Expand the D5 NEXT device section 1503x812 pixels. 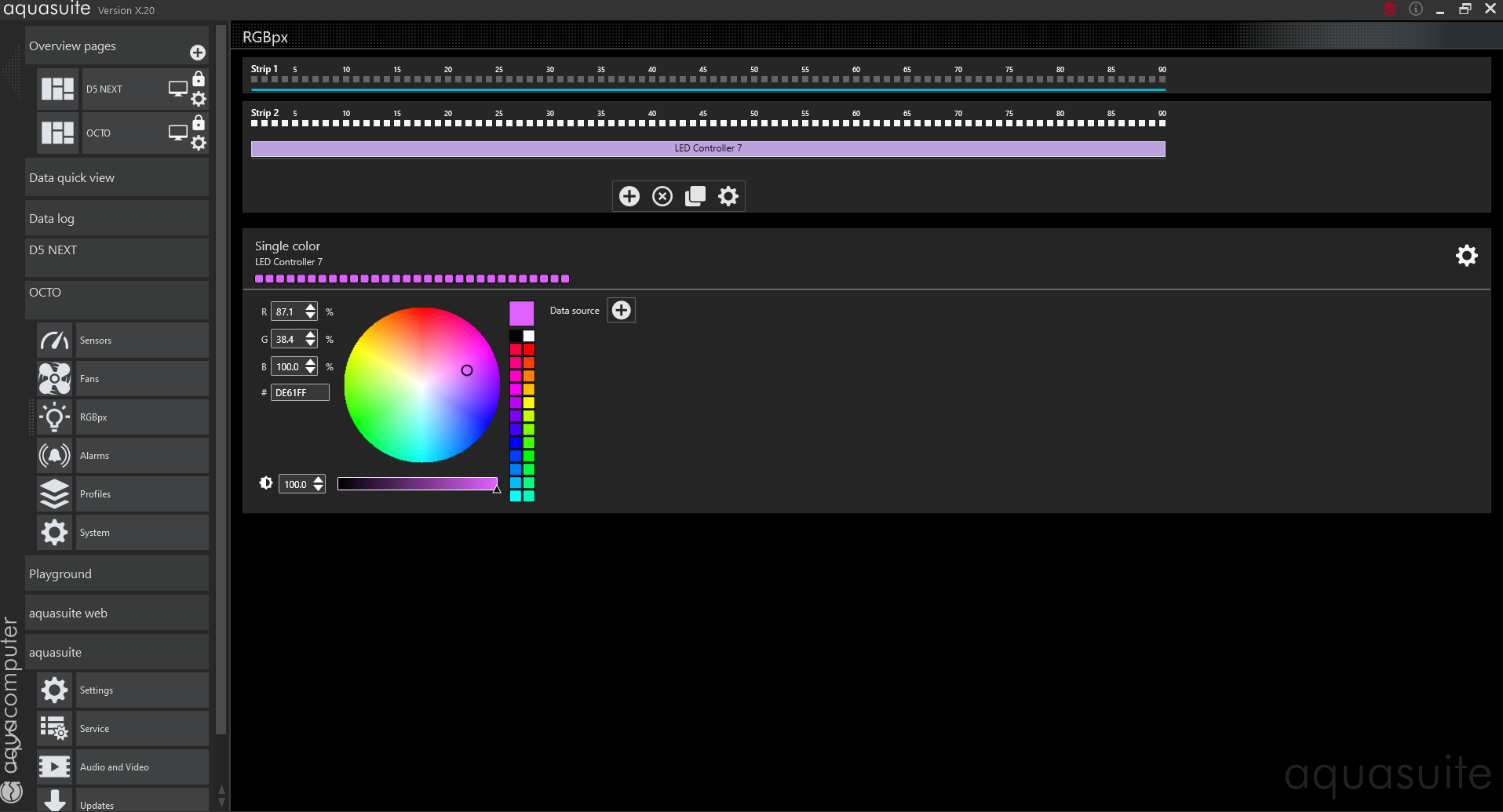pyautogui.click(x=116, y=250)
